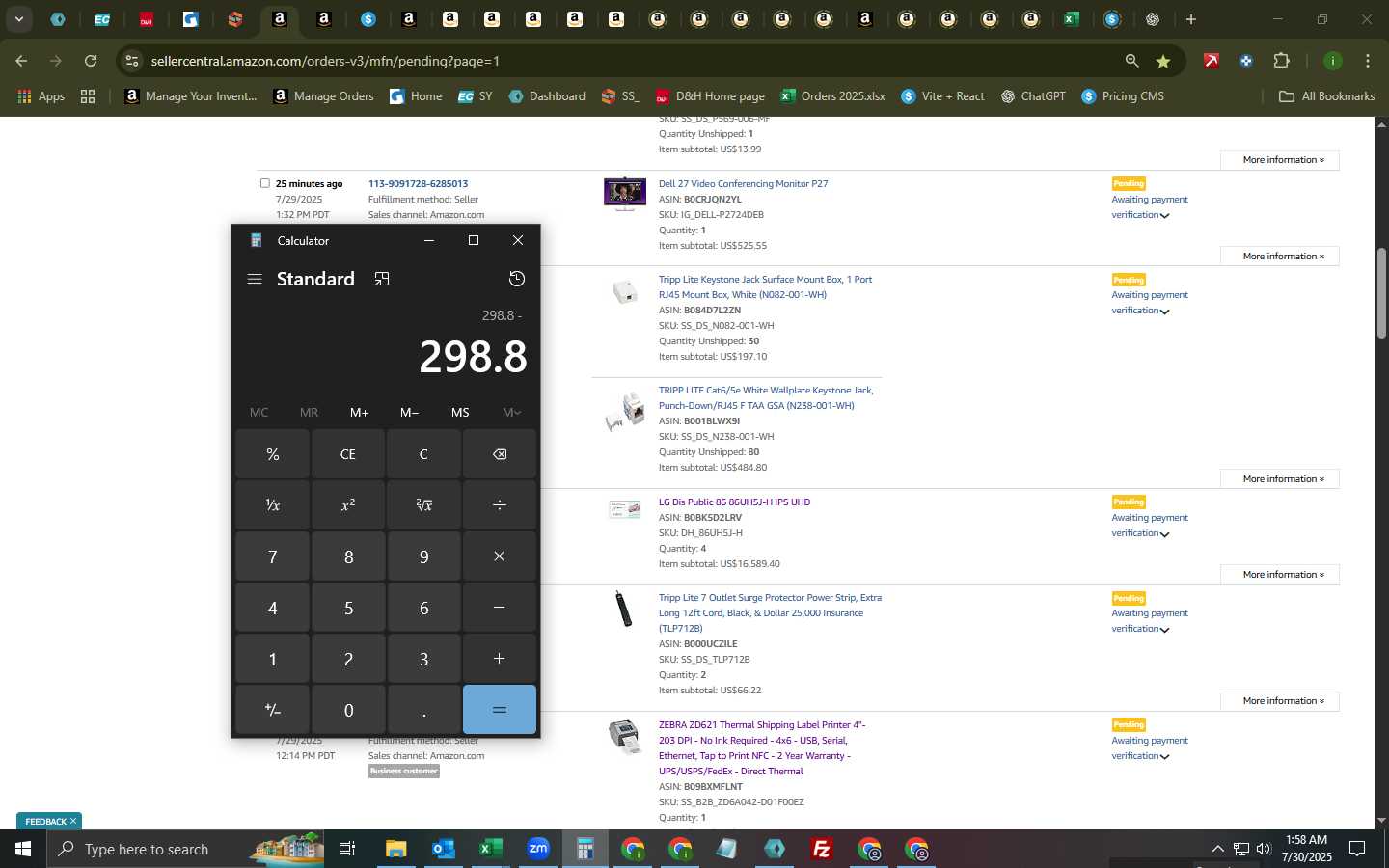Click the backspace key in Calculator
Image resolution: width=1389 pixels, height=868 pixels.
tap(500, 454)
